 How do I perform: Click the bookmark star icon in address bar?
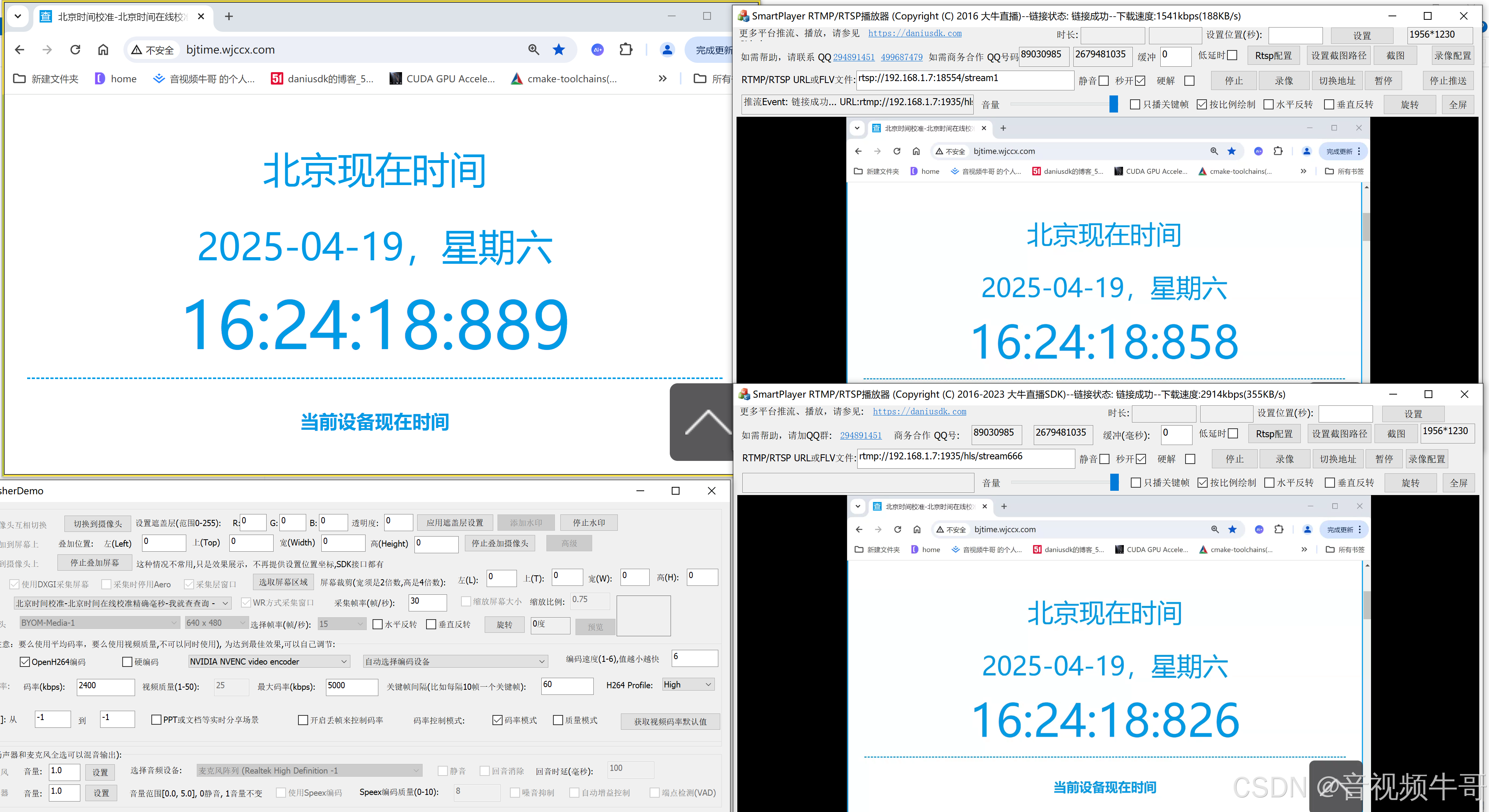click(558, 50)
